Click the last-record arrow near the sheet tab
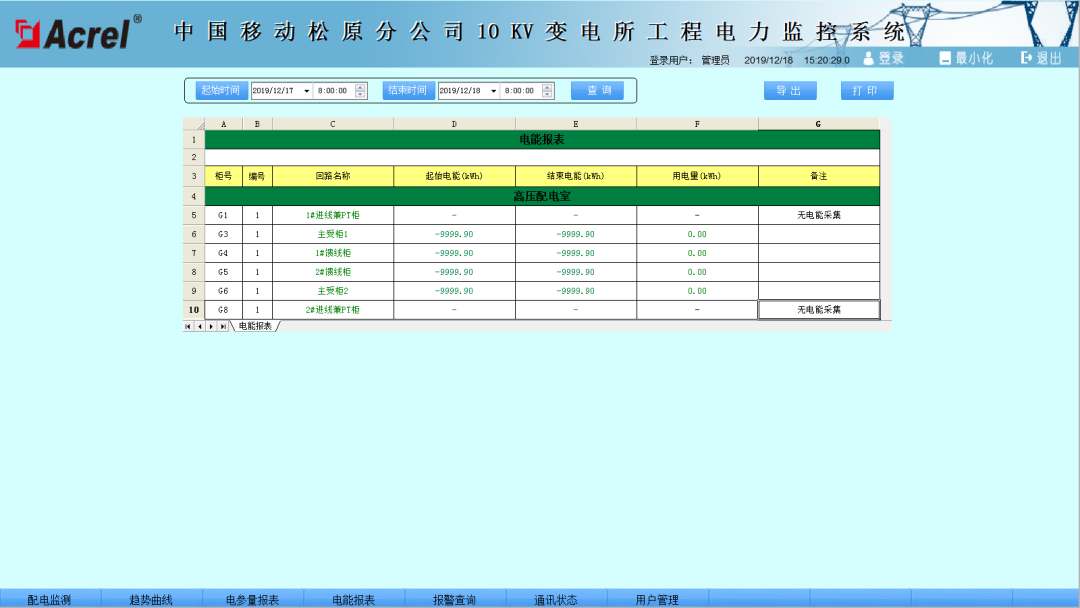This screenshot has height=608, width=1080. (x=223, y=326)
